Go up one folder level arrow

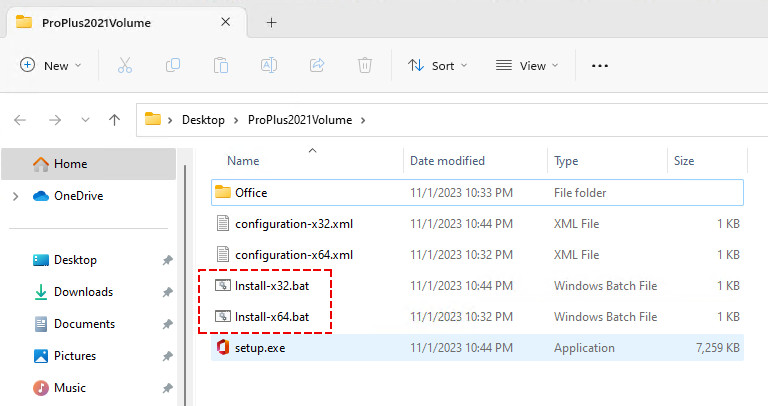(114, 120)
